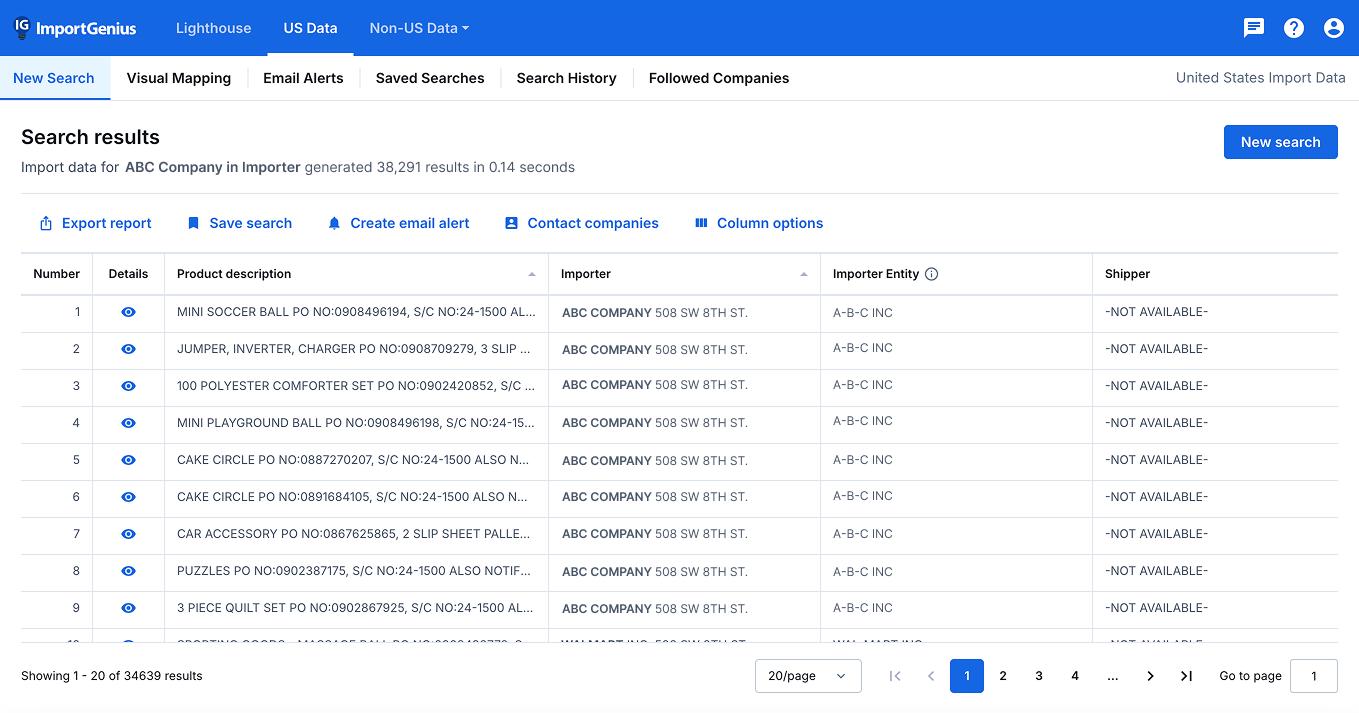
Task: Open Contact companies via the contacts icon
Action: pos(512,223)
